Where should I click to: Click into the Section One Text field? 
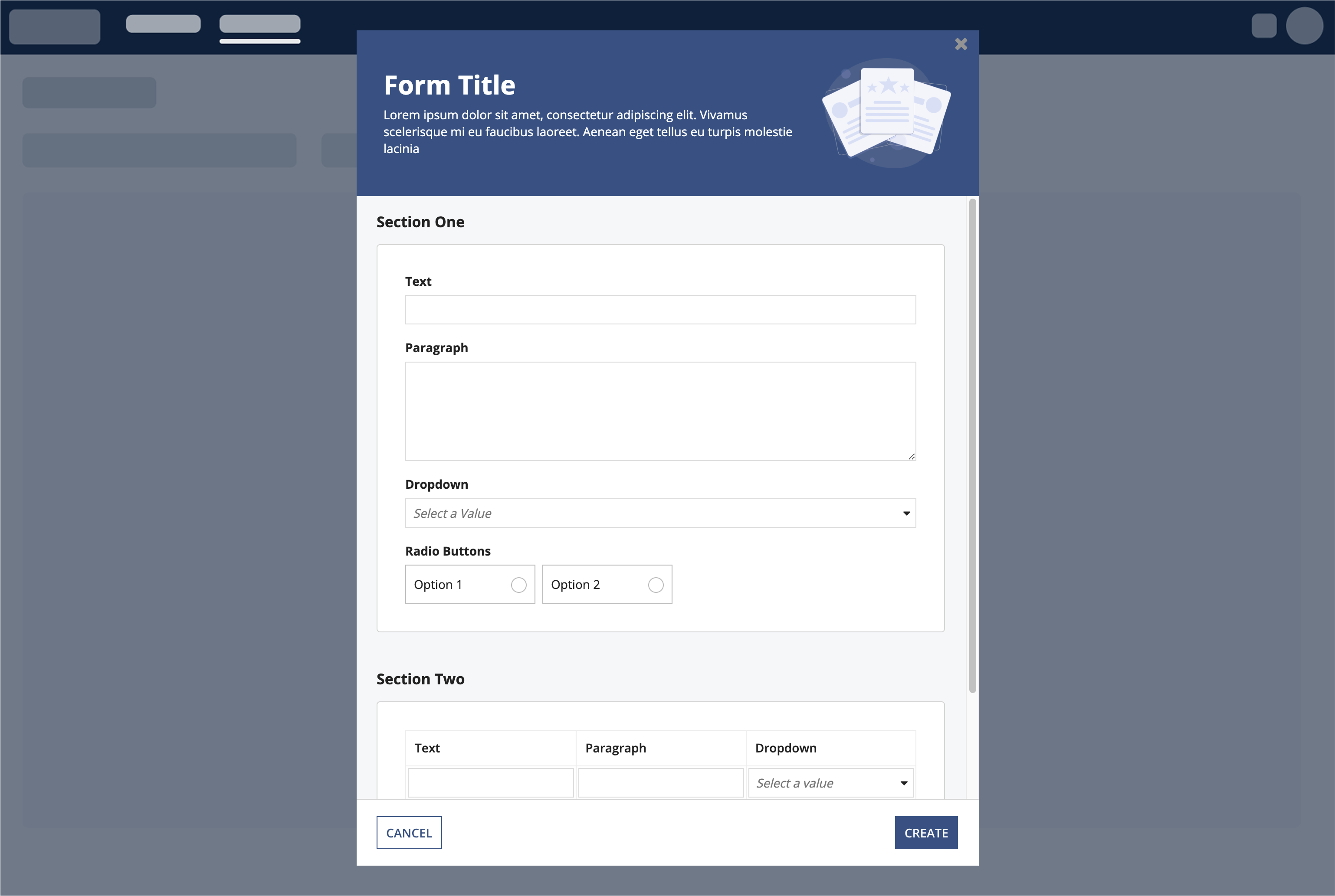click(x=660, y=310)
